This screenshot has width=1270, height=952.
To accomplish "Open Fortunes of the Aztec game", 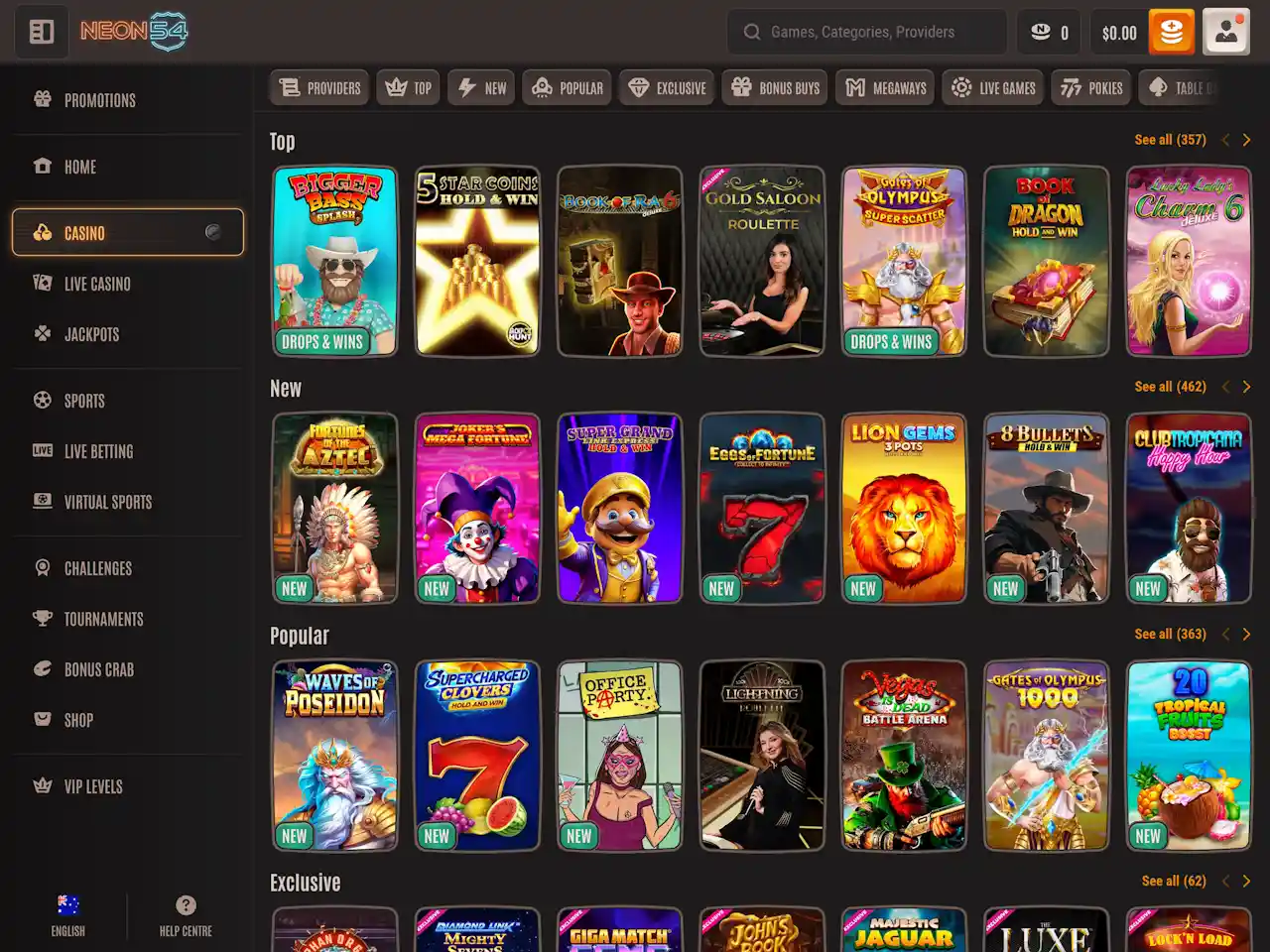I will tap(335, 508).
